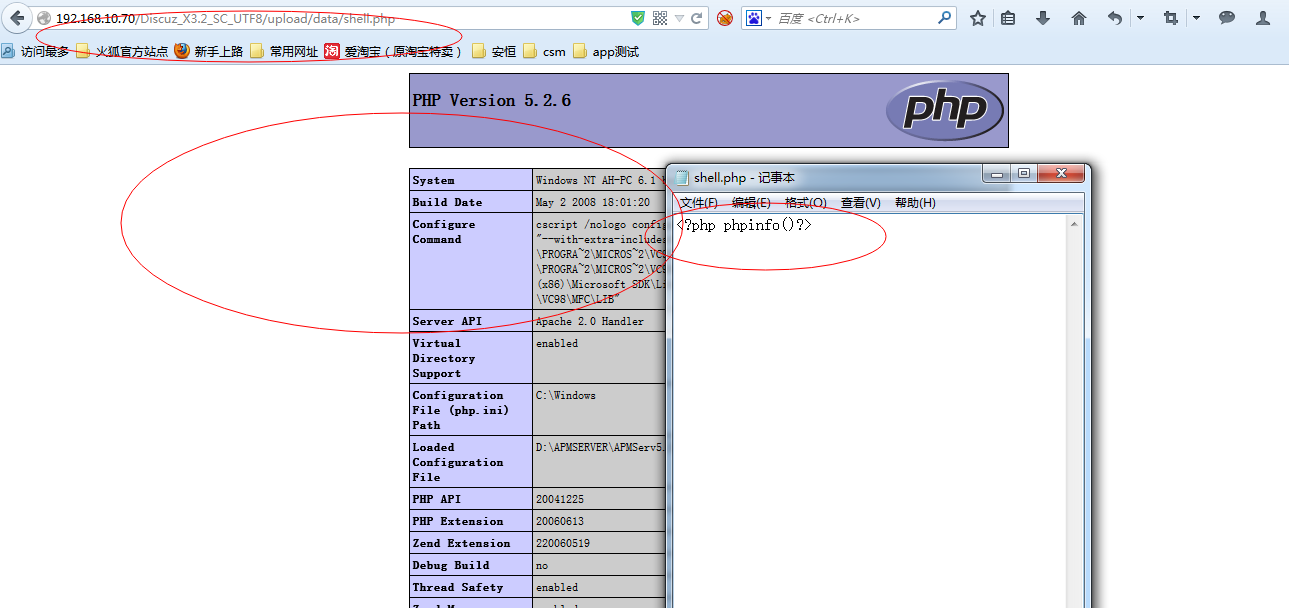Open the csm bookmark folder
The height and width of the screenshot is (608, 1289).
pos(544,52)
